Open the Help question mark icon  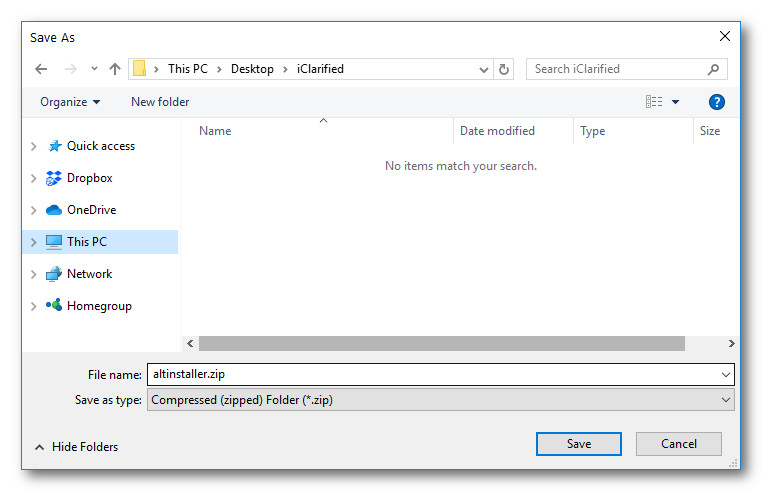click(716, 102)
